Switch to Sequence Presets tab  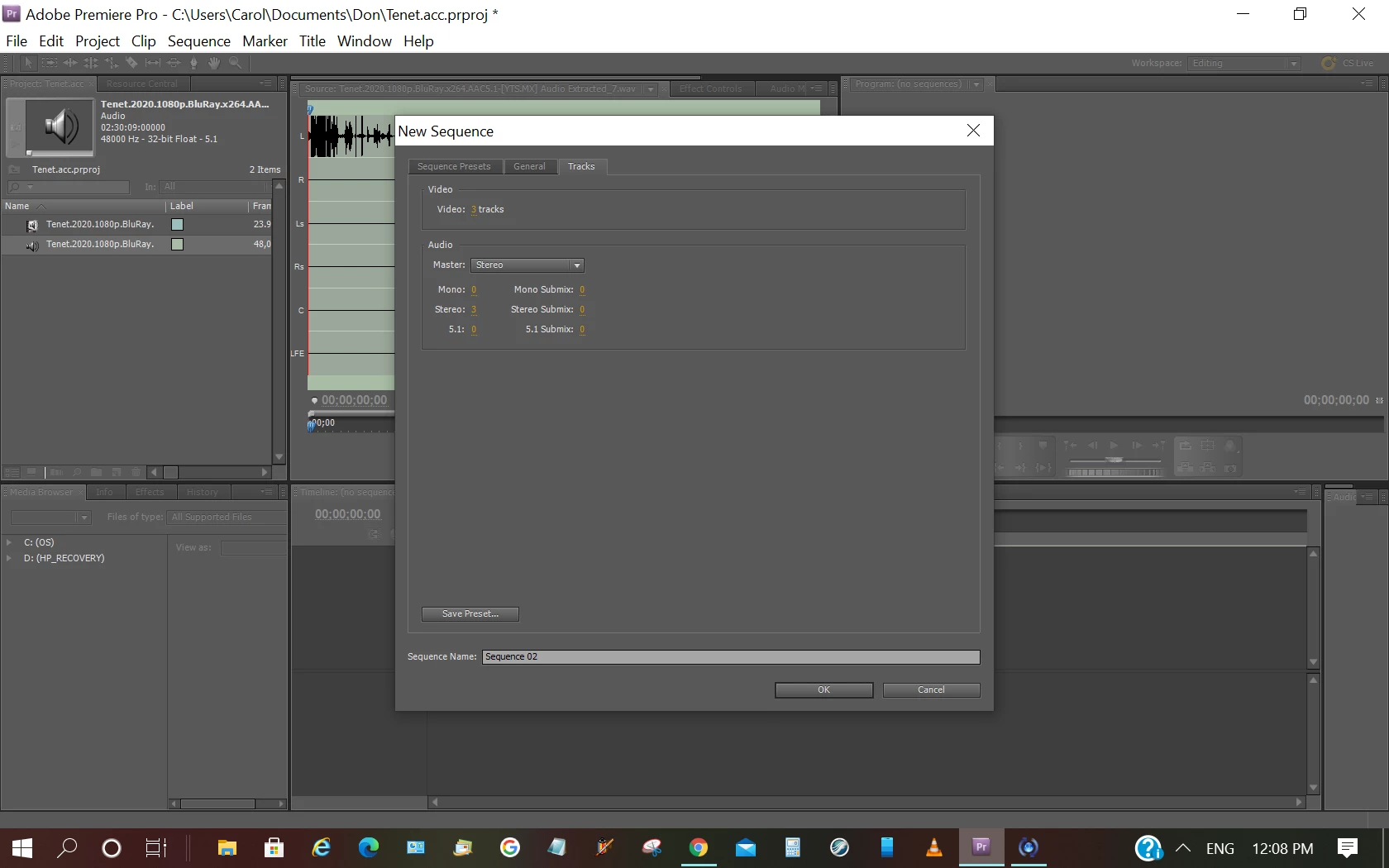pyautogui.click(x=454, y=167)
